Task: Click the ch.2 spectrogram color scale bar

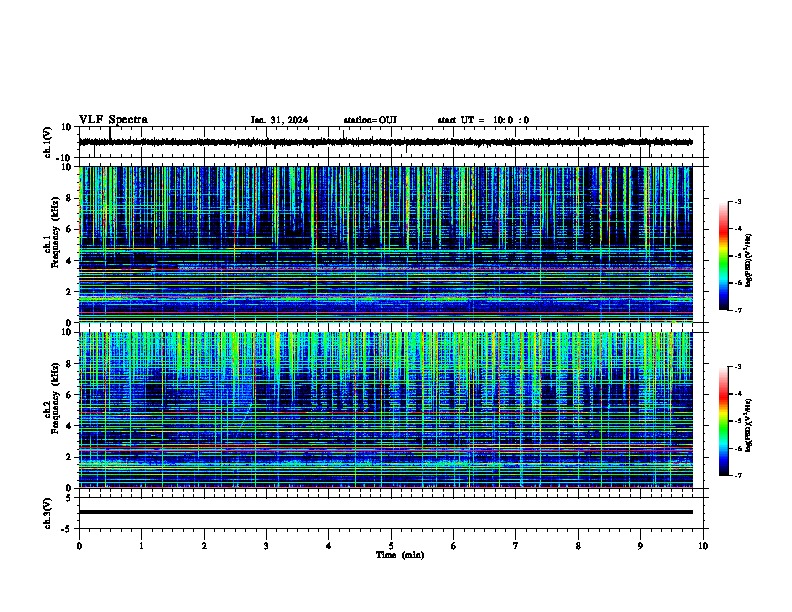Action: click(x=723, y=421)
